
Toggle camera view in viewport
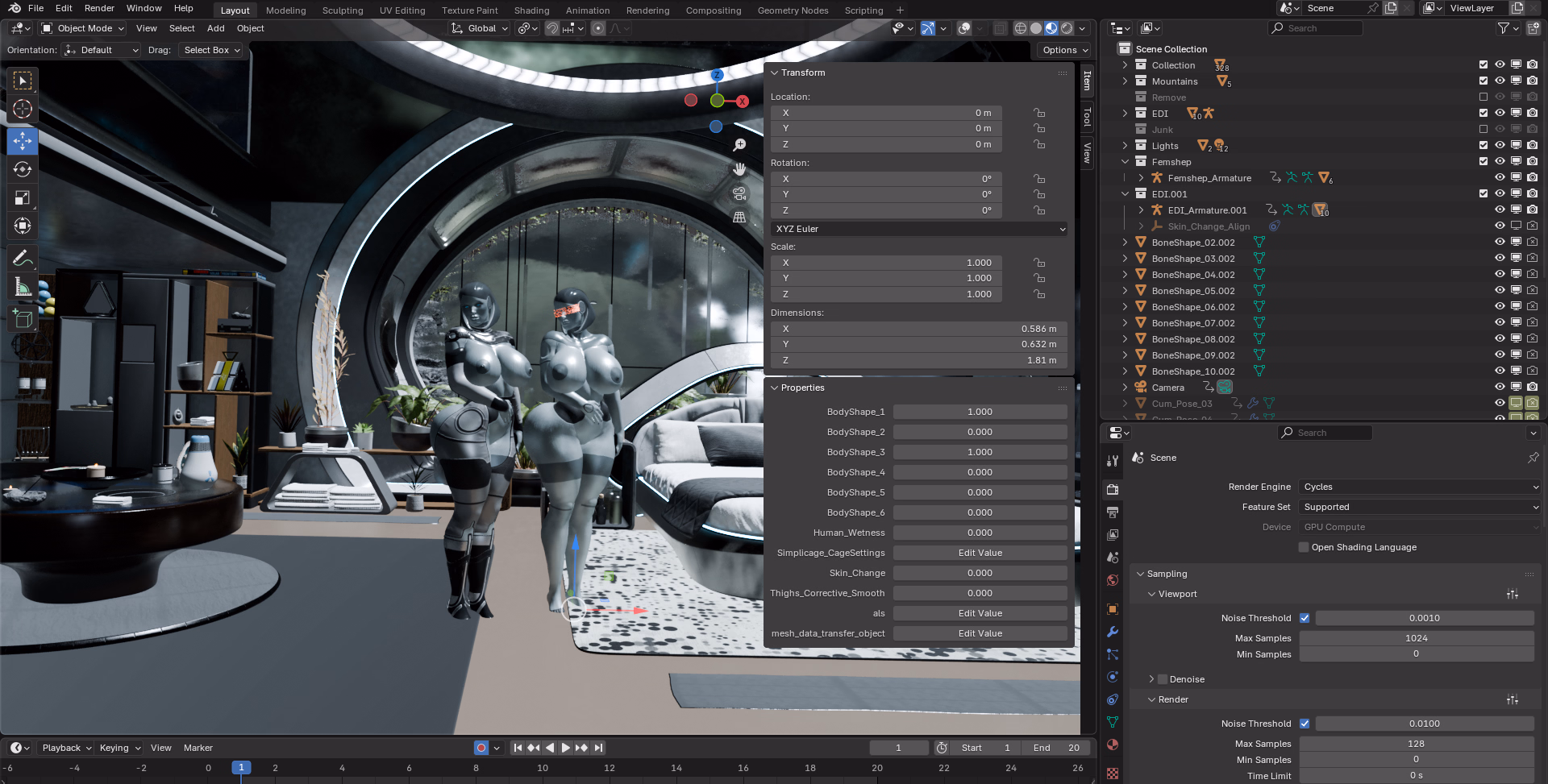pos(739,193)
